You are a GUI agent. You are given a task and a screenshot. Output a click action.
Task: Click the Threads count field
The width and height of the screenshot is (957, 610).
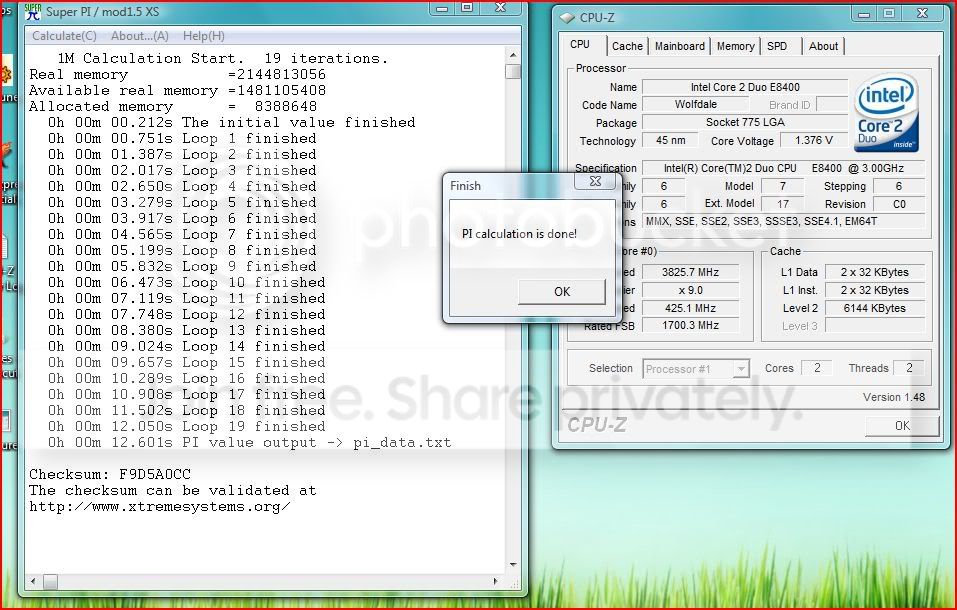tap(909, 368)
